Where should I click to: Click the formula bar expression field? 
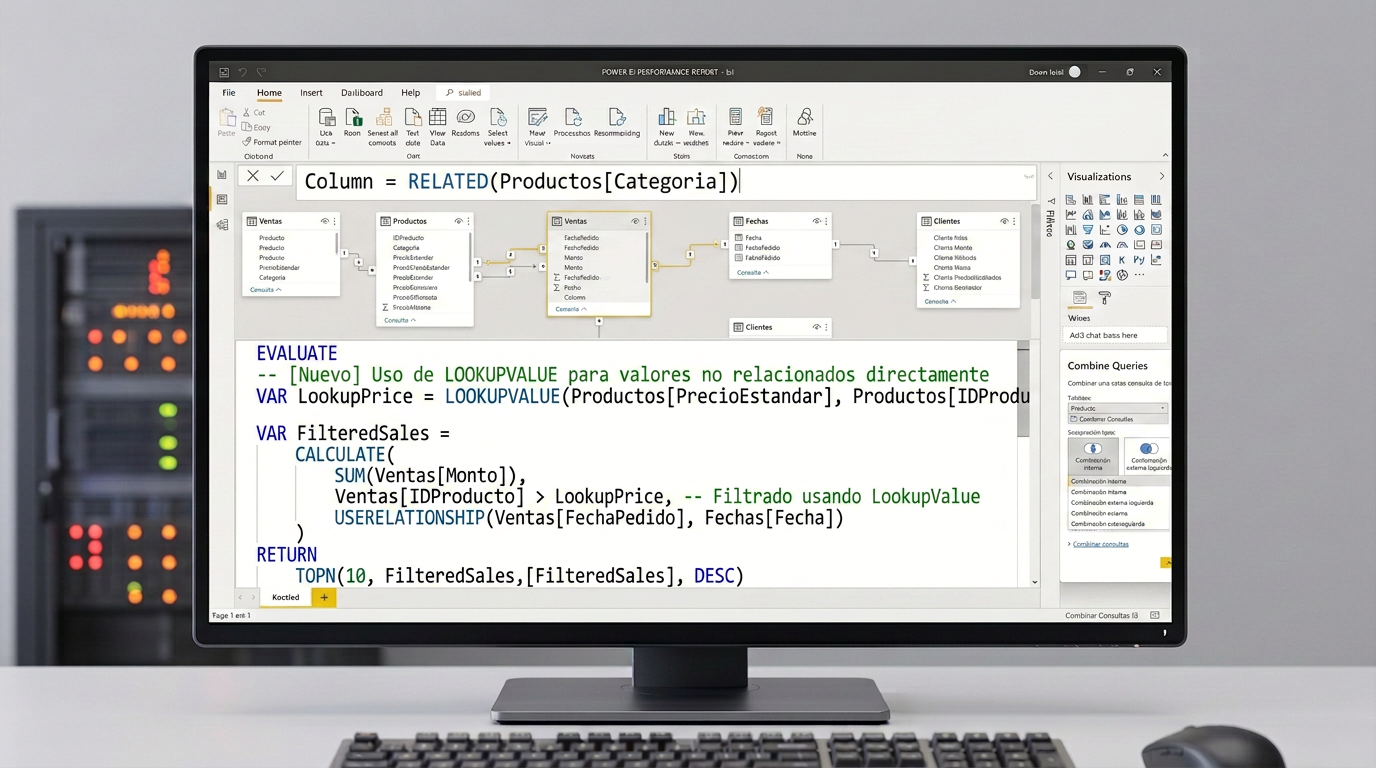coord(665,182)
